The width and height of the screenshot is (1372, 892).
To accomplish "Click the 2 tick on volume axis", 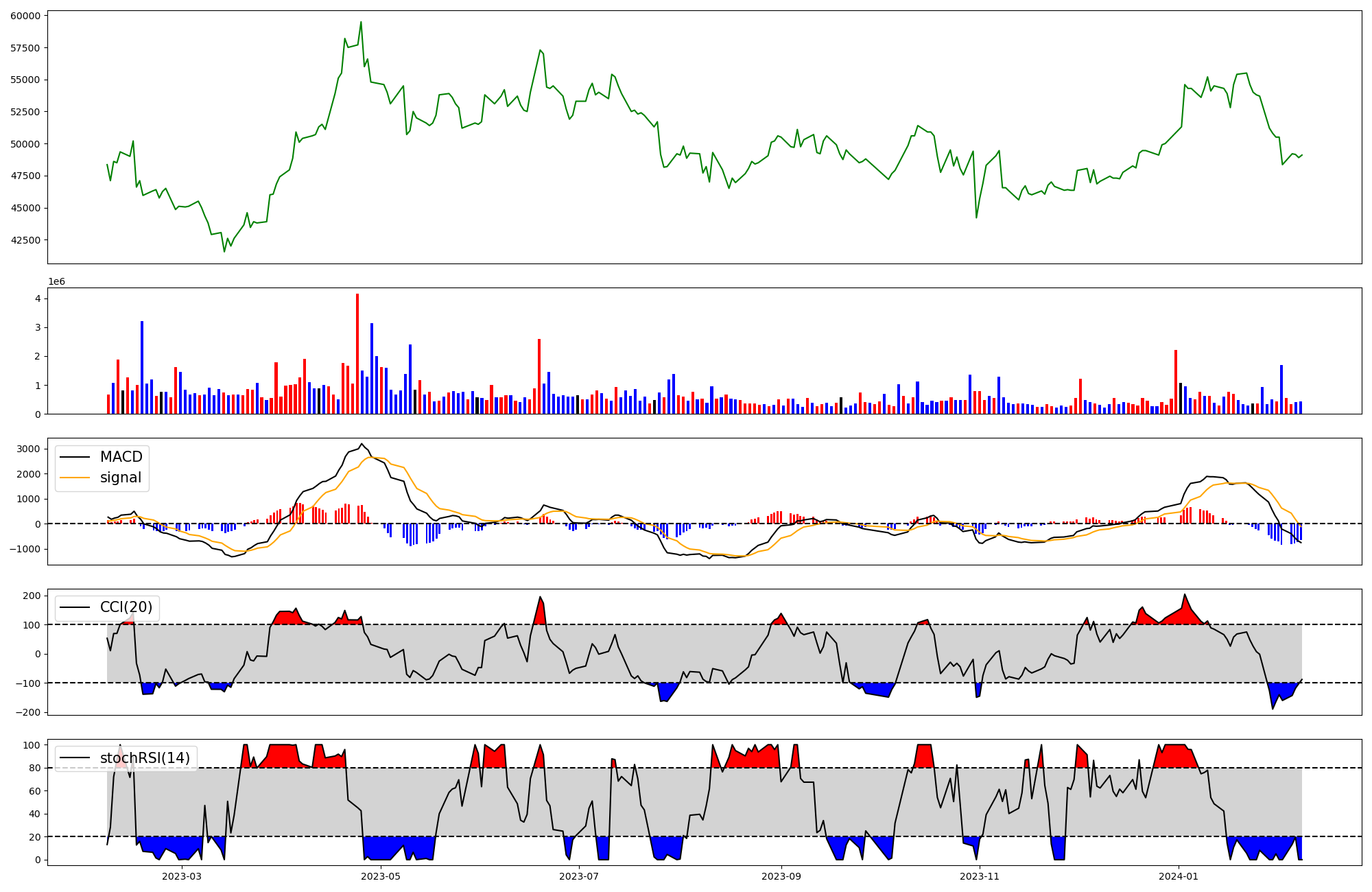I will [38, 356].
